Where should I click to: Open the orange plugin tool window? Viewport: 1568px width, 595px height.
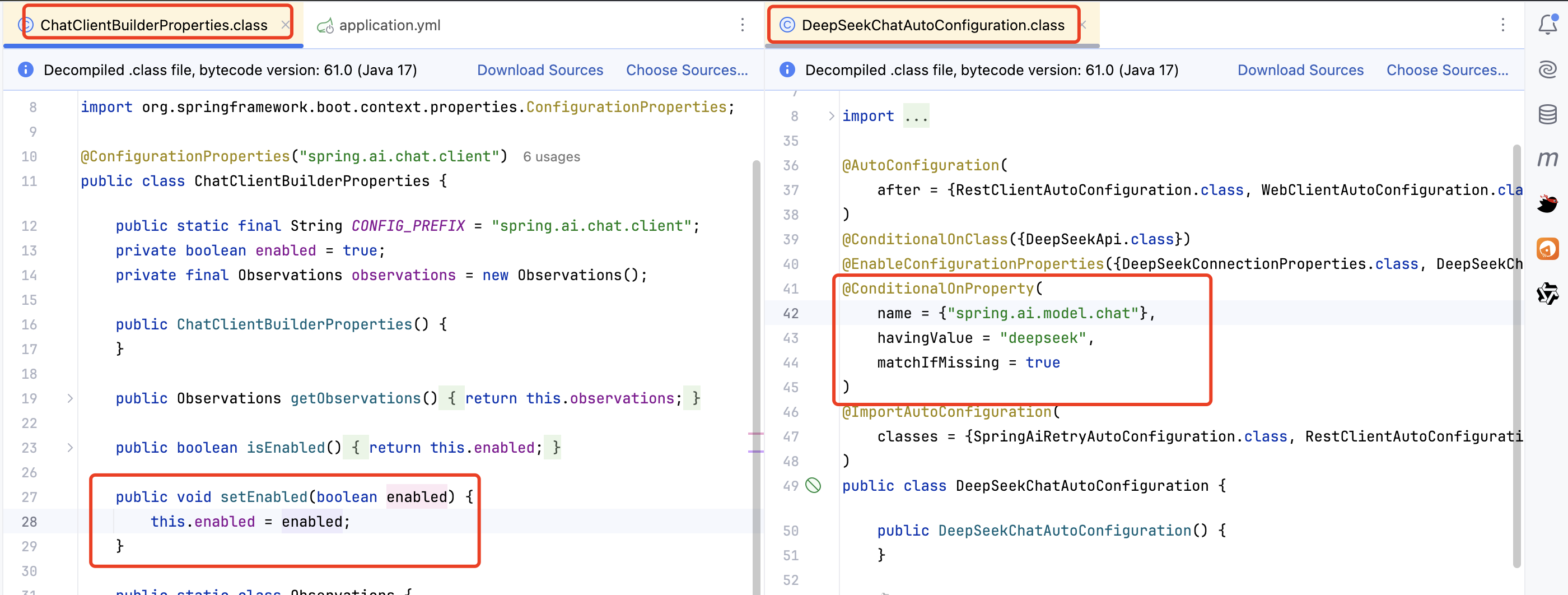1547,248
